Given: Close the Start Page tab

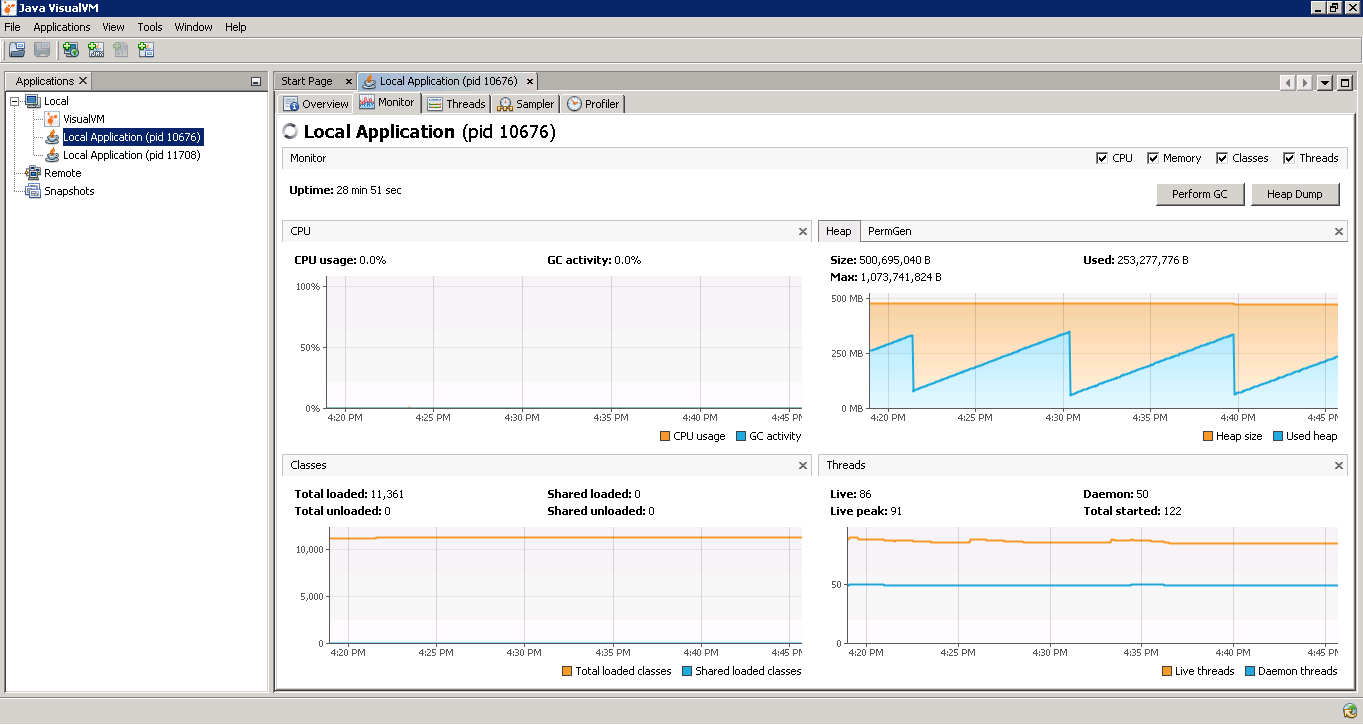Looking at the screenshot, I should (349, 81).
